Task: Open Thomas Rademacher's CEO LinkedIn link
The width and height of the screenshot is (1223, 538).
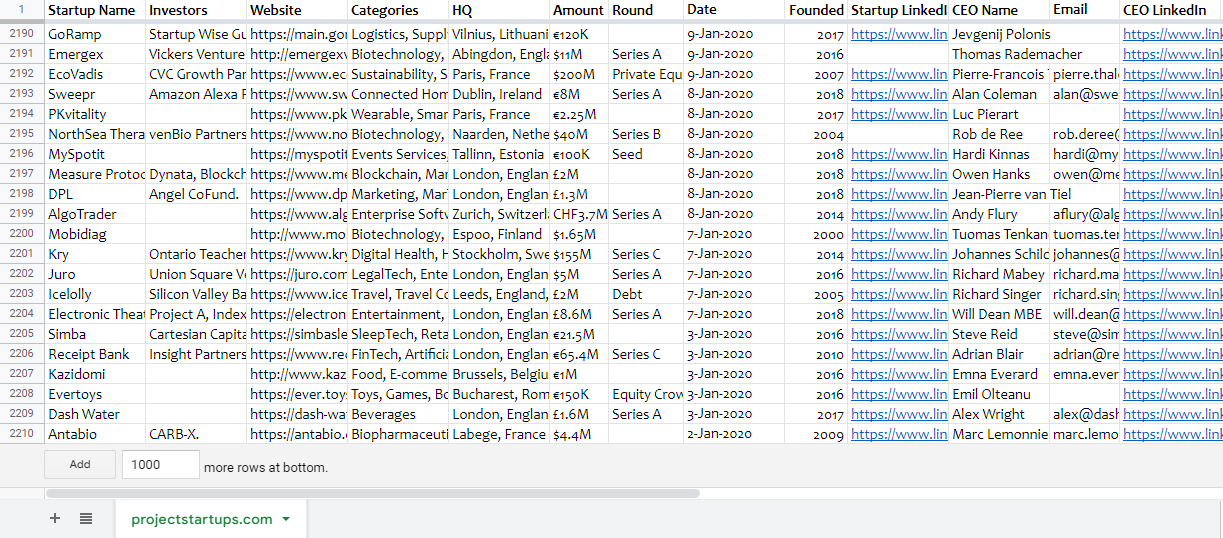Action: click(x=1172, y=54)
